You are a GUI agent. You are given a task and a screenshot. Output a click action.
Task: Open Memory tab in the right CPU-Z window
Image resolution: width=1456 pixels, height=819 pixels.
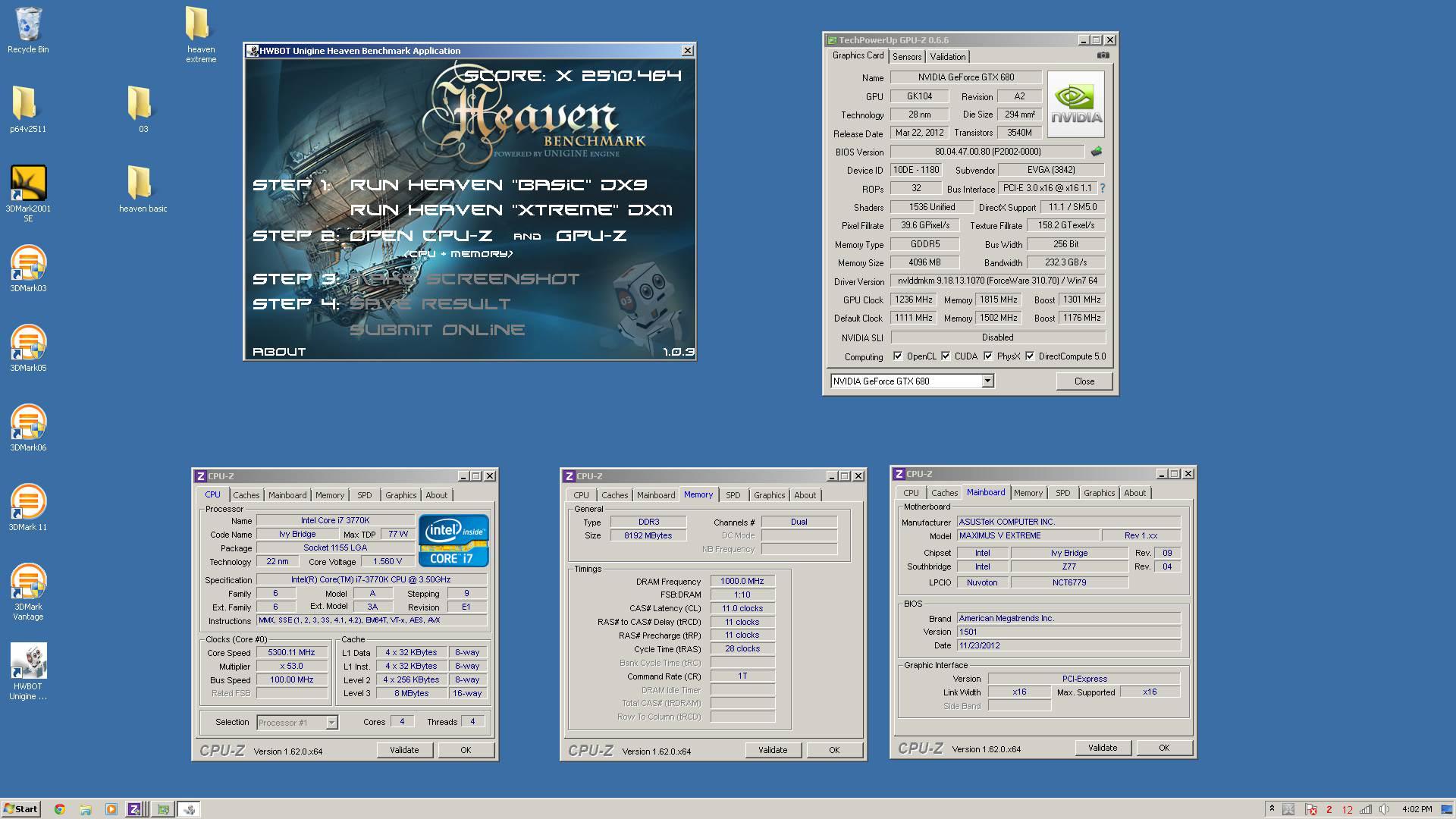click(1028, 493)
